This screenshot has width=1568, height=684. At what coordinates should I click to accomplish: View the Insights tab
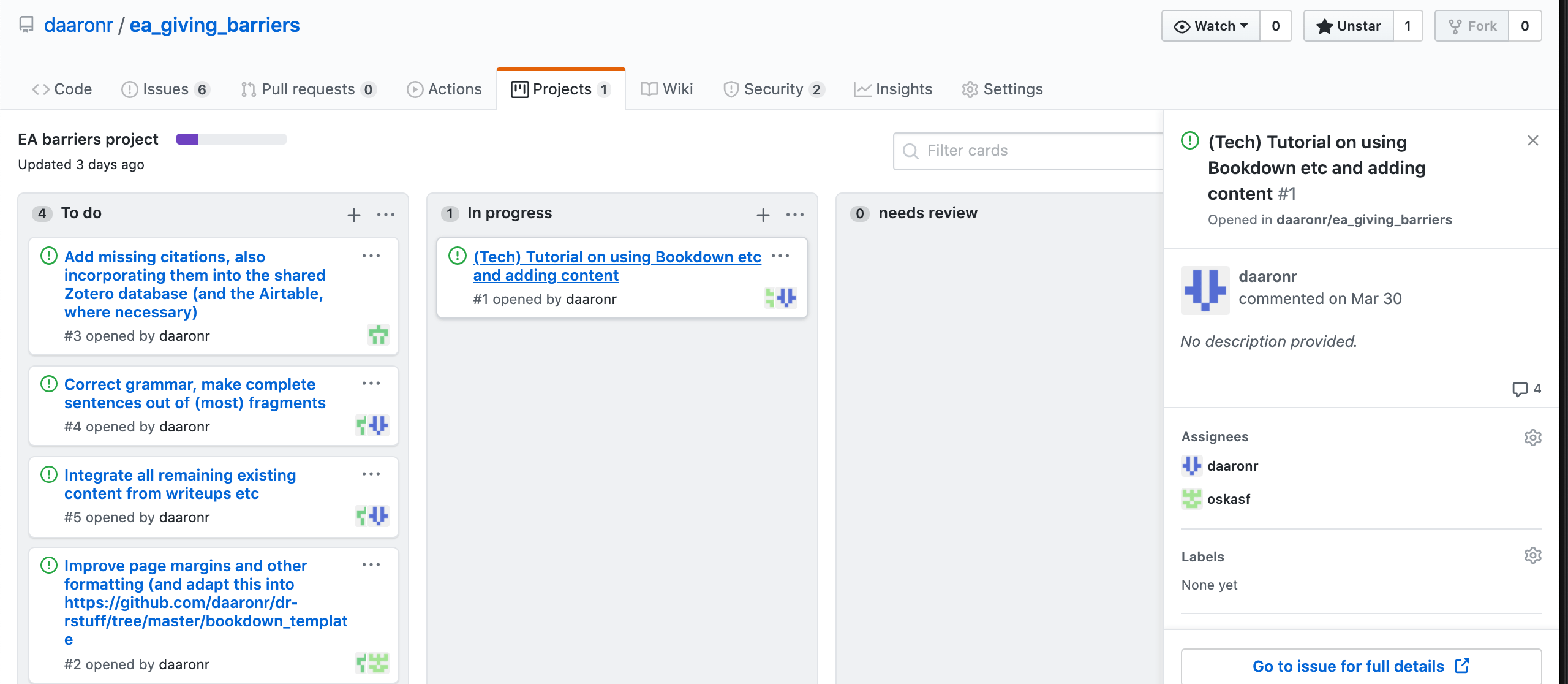(893, 89)
